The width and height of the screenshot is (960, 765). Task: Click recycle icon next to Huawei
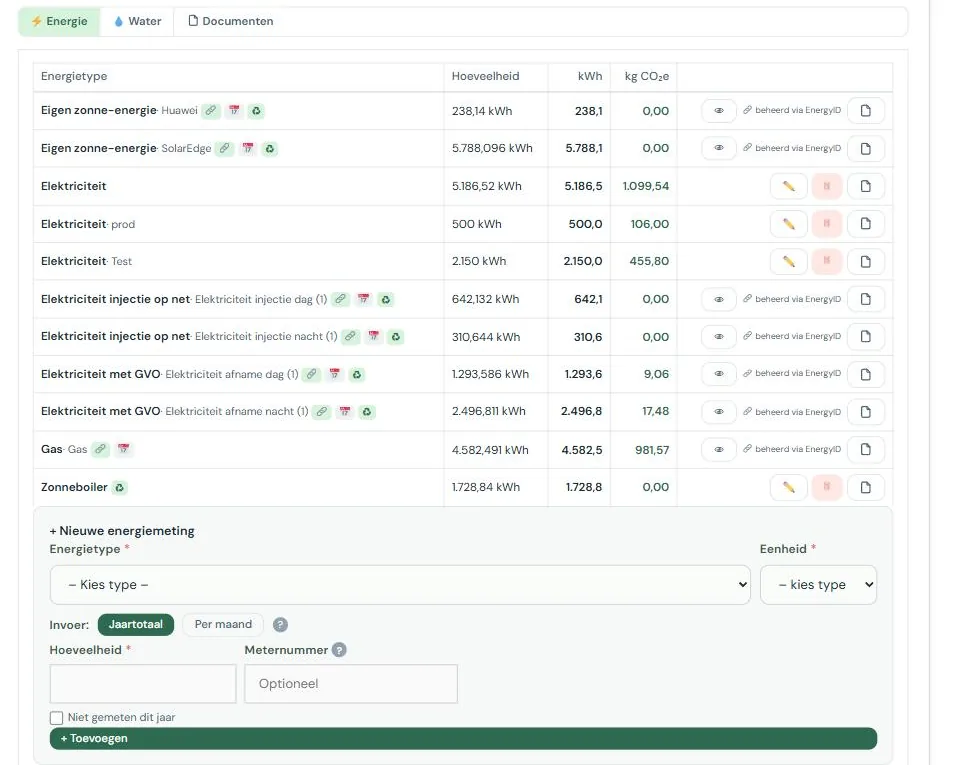tap(256, 111)
